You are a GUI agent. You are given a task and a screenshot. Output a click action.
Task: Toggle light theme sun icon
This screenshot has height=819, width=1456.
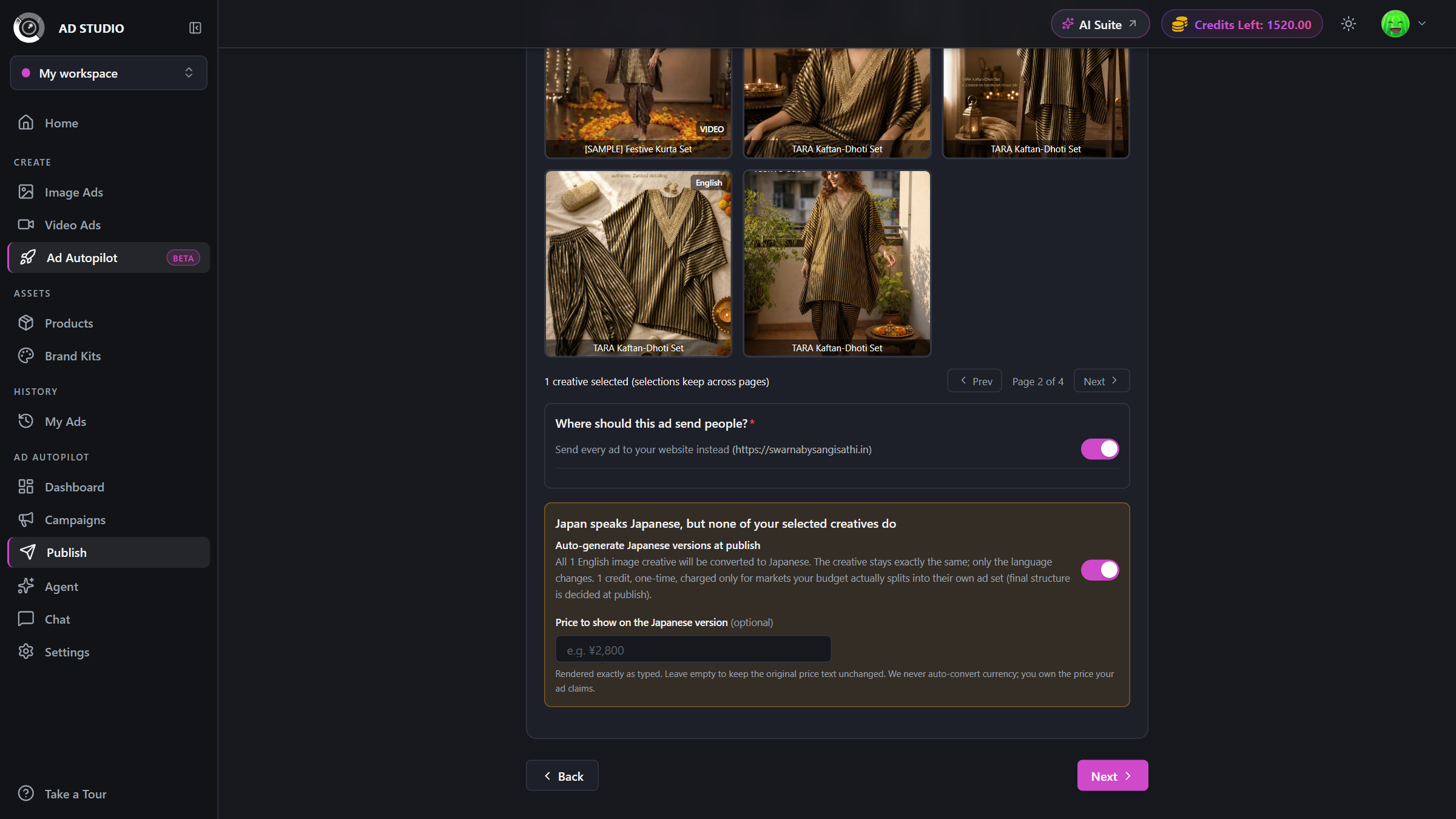tap(1348, 24)
